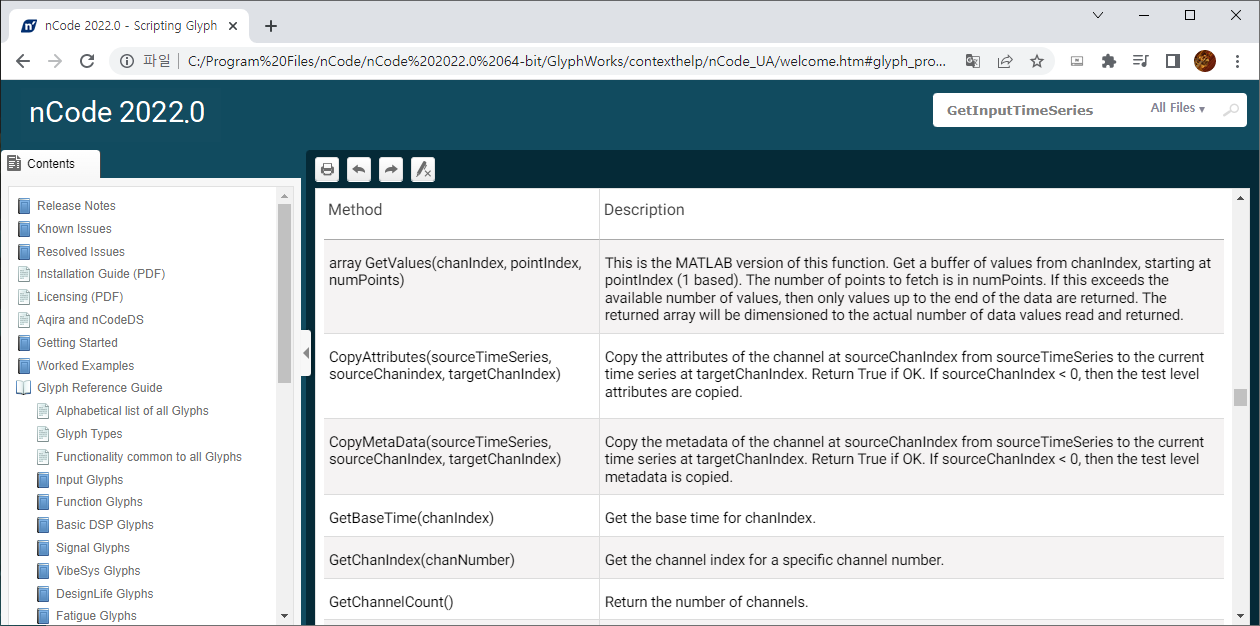Open Alphabetical list of all Glyphs
Screen dimensions: 1260x626
click(132, 411)
